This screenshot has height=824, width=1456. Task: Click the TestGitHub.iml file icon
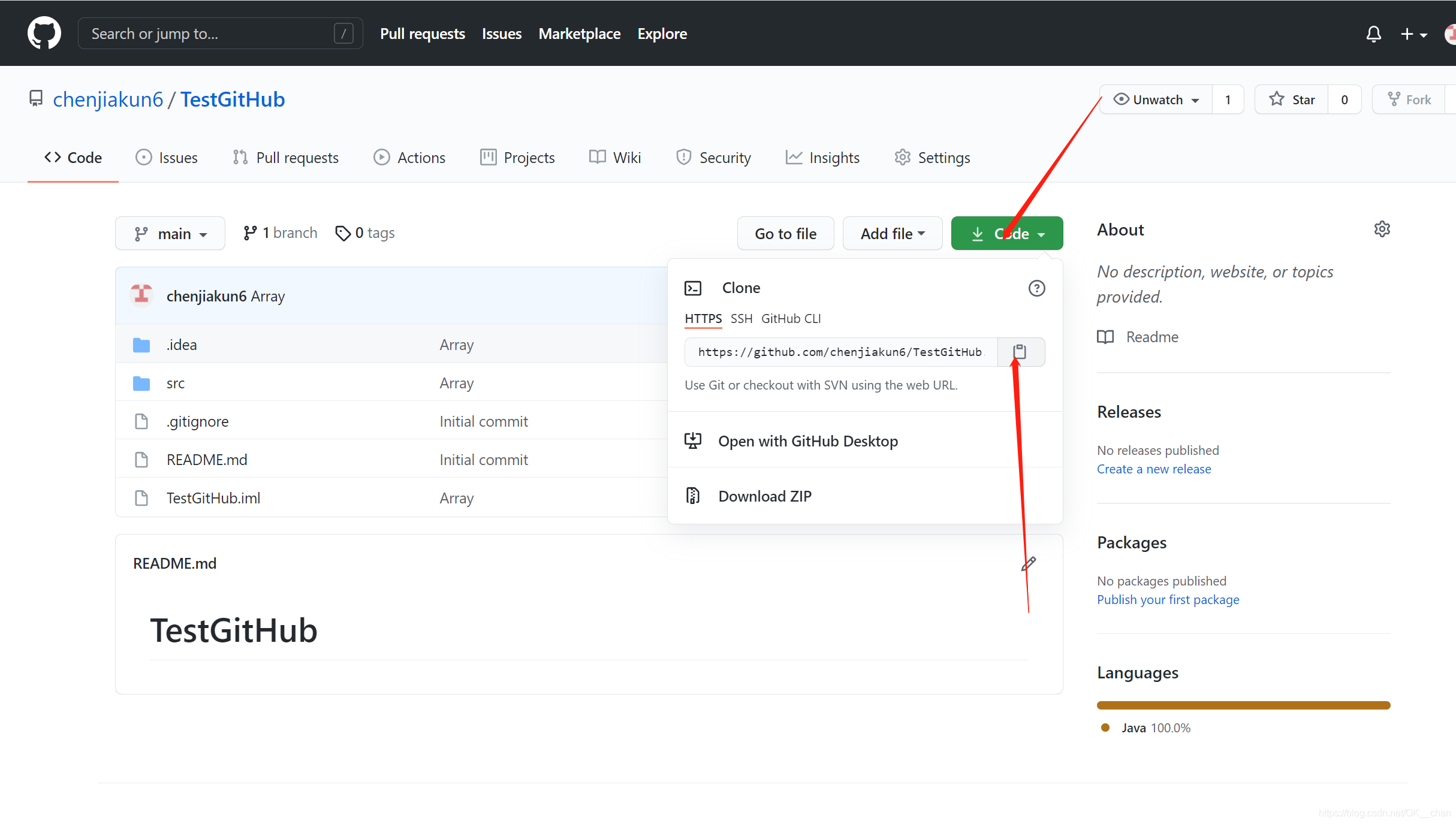141,498
